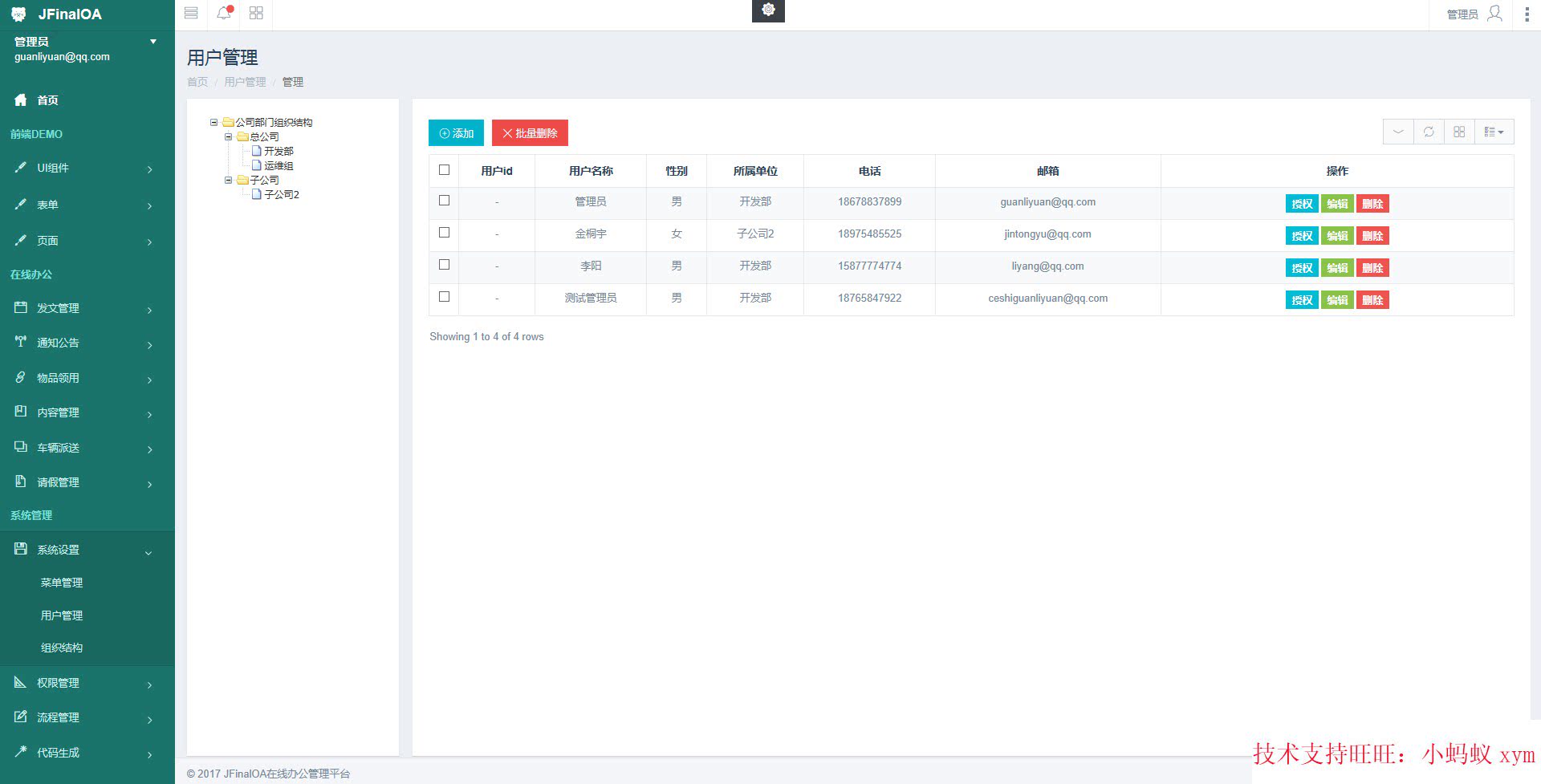Click the 用户名称 column header

tap(591, 171)
